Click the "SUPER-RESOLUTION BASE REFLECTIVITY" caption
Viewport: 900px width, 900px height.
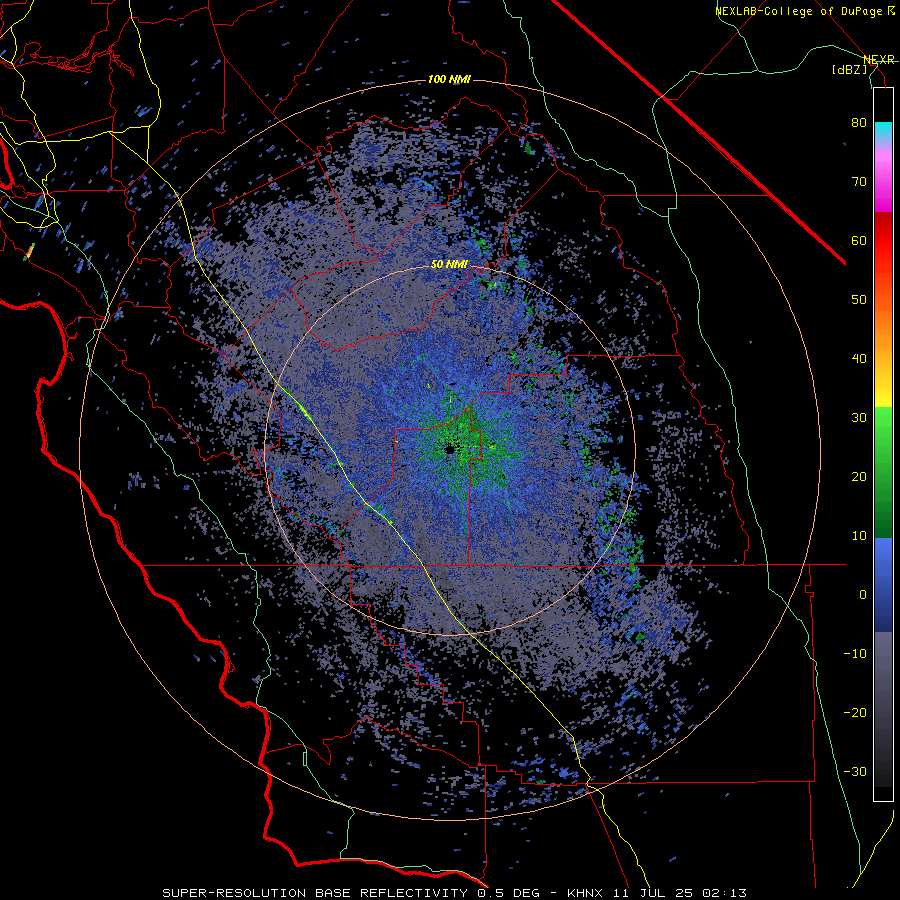pyautogui.click(x=315, y=893)
